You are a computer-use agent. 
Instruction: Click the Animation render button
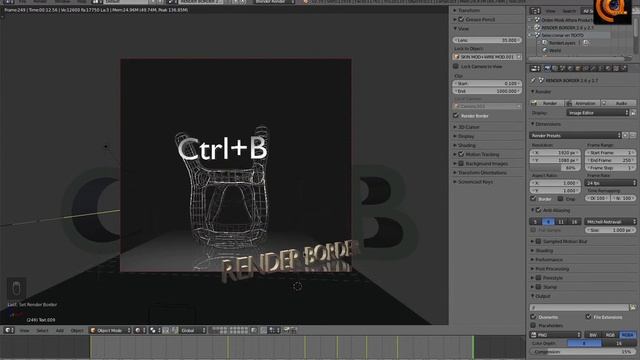click(x=582, y=103)
